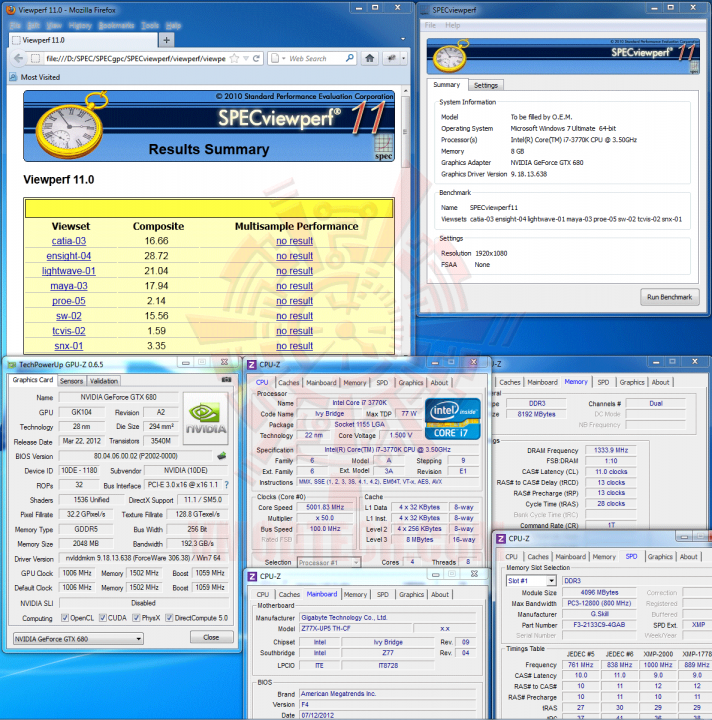Open the address bar history dropdown arrow

pos(246,58)
